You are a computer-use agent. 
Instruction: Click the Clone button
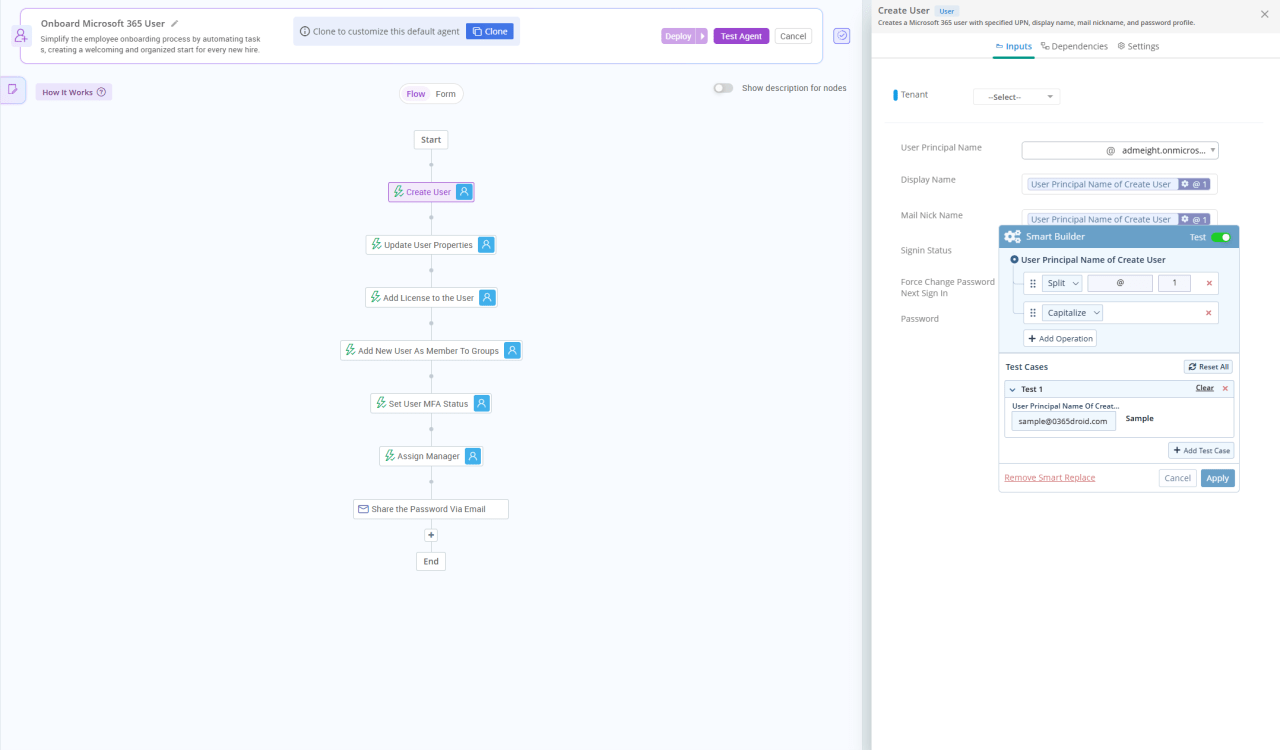pos(489,31)
